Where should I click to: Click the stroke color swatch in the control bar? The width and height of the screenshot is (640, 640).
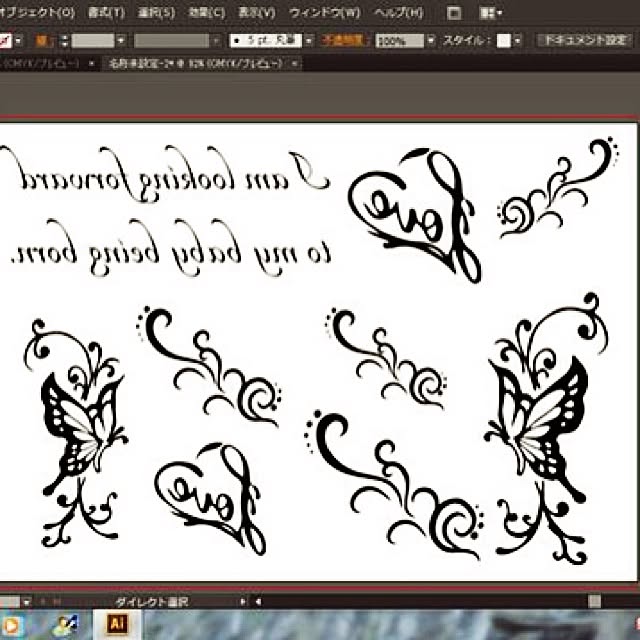(5, 41)
